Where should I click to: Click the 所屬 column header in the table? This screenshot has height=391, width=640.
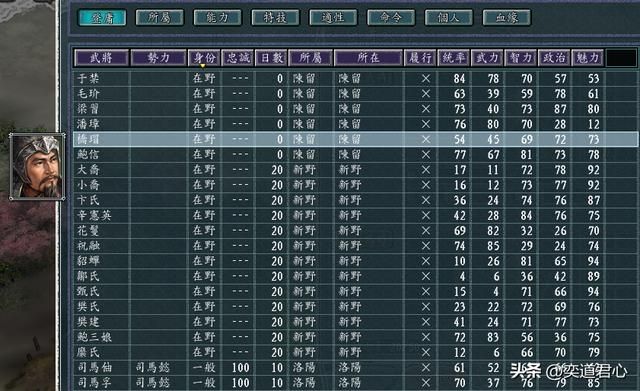point(311,58)
